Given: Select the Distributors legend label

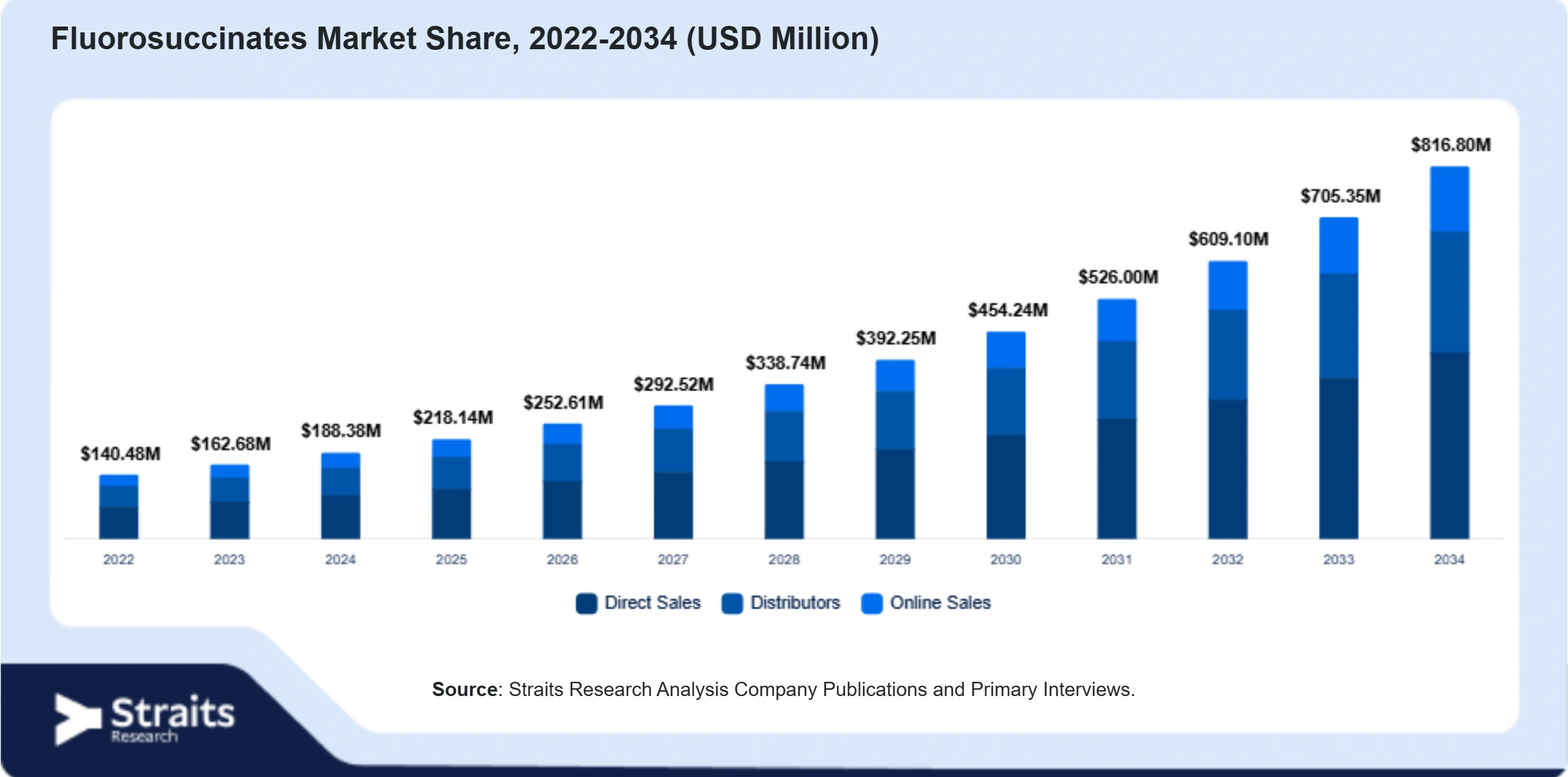Looking at the screenshot, I should 795,603.
